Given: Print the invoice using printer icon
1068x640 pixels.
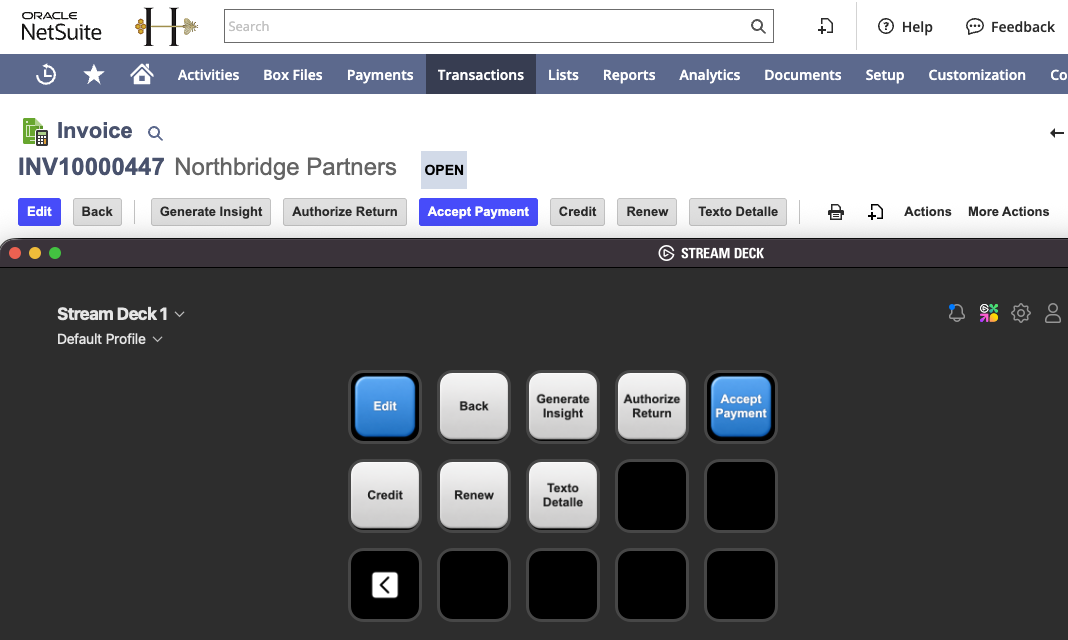Looking at the screenshot, I should (x=836, y=212).
